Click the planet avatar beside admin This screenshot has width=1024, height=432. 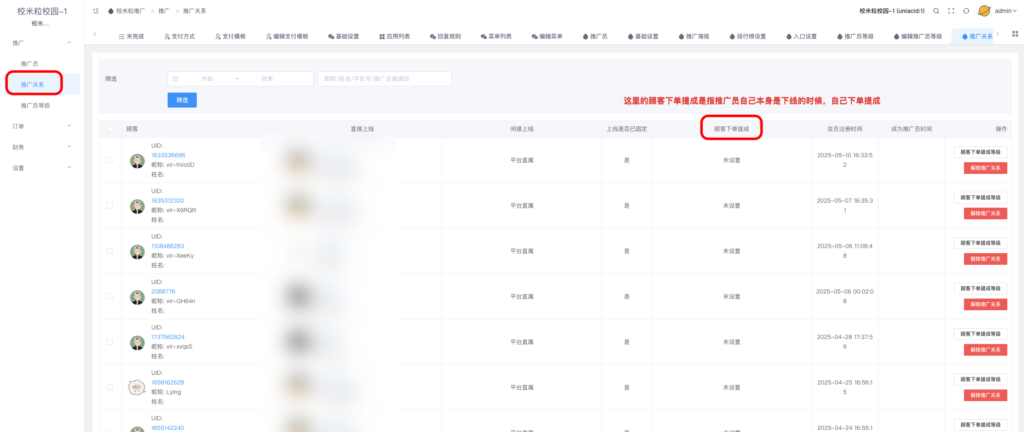point(984,11)
